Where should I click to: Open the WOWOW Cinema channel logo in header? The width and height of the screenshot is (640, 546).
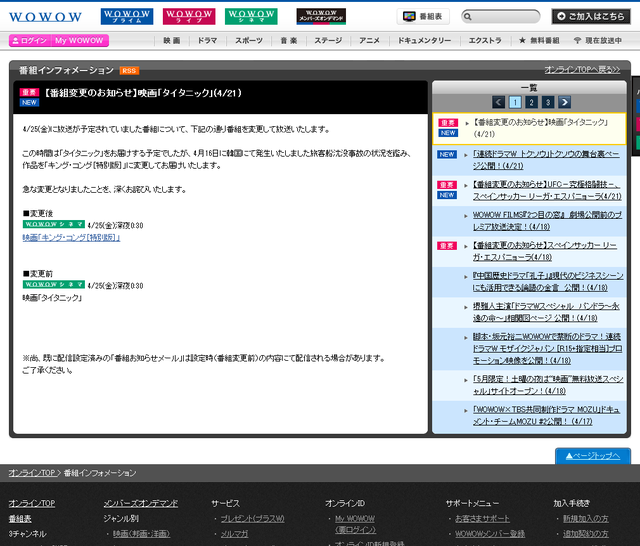point(251,16)
